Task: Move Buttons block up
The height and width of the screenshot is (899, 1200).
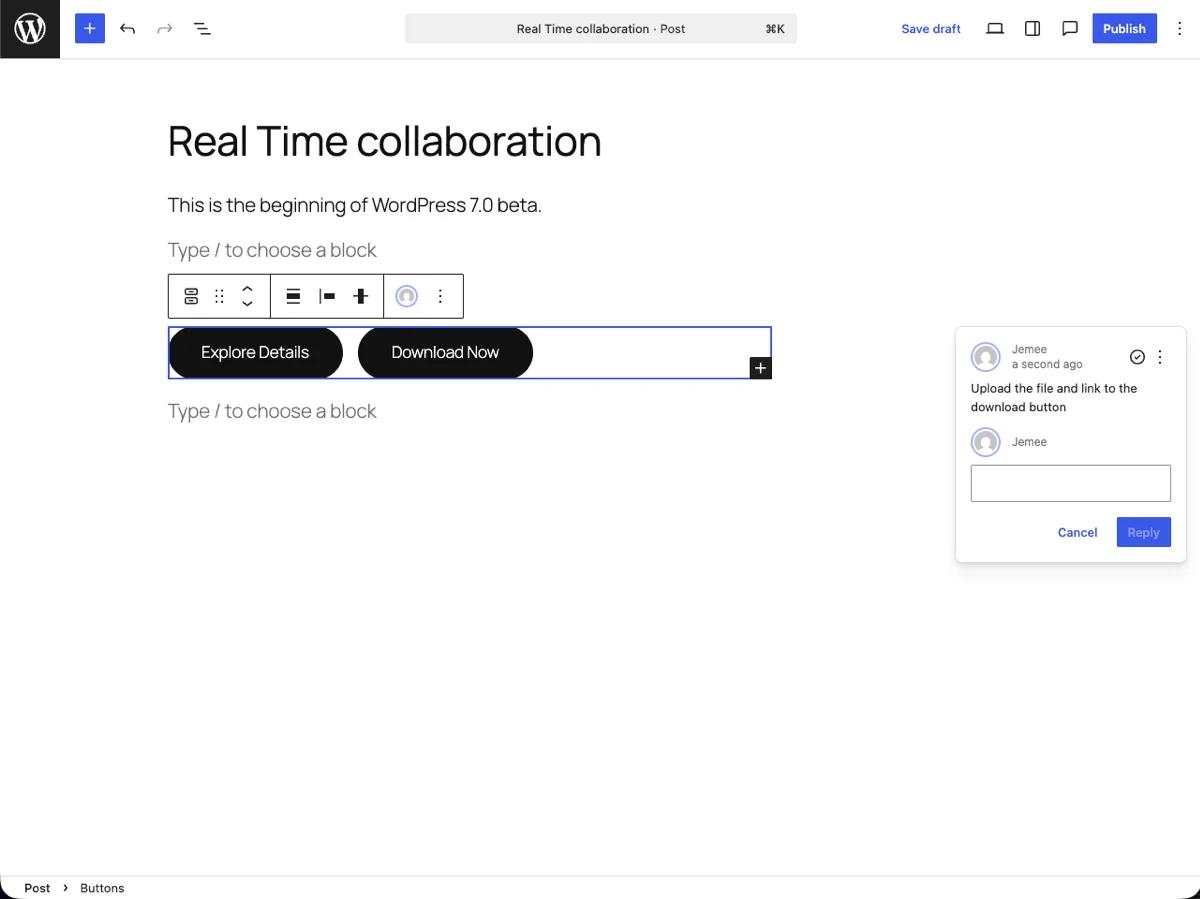Action: click(x=247, y=288)
